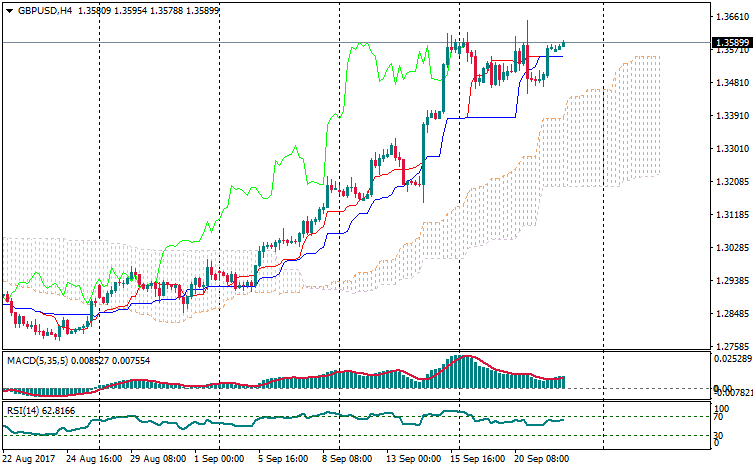Click the Ichimoku cloud projected ahead of price
The image size is (753, 470).
coord(620,120)
